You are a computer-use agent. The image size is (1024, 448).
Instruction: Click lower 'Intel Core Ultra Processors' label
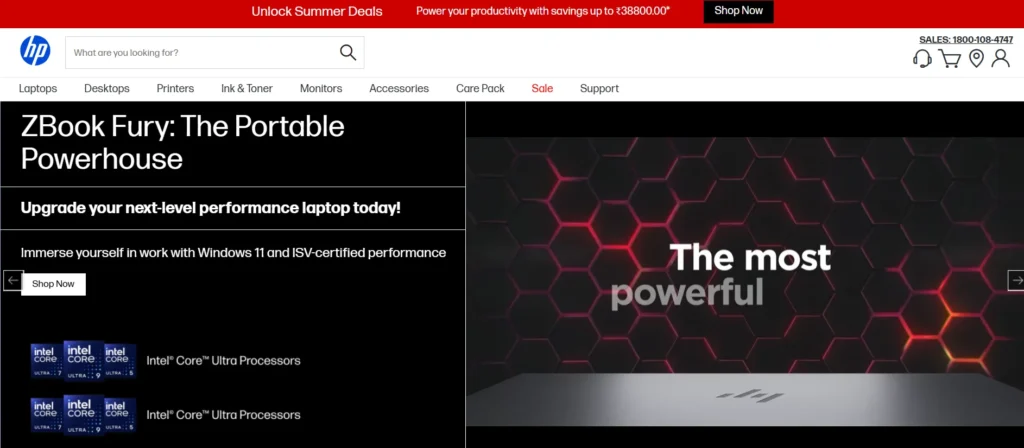(223, 415)
